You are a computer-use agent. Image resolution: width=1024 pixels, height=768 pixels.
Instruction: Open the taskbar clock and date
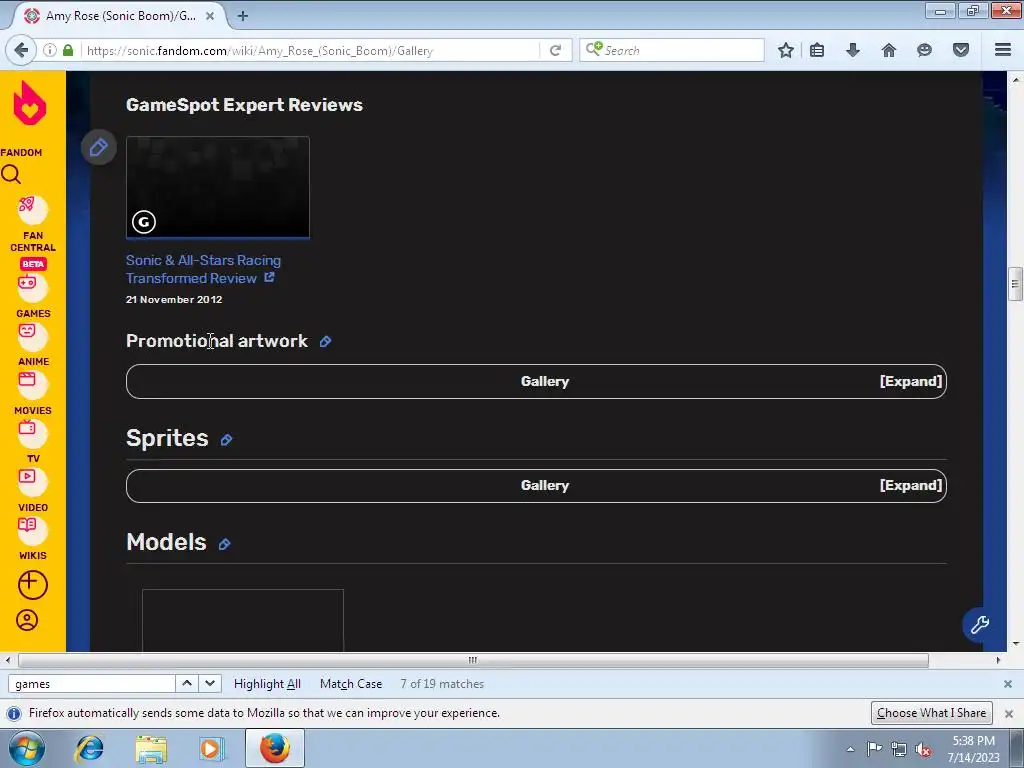tap(974, 749)
